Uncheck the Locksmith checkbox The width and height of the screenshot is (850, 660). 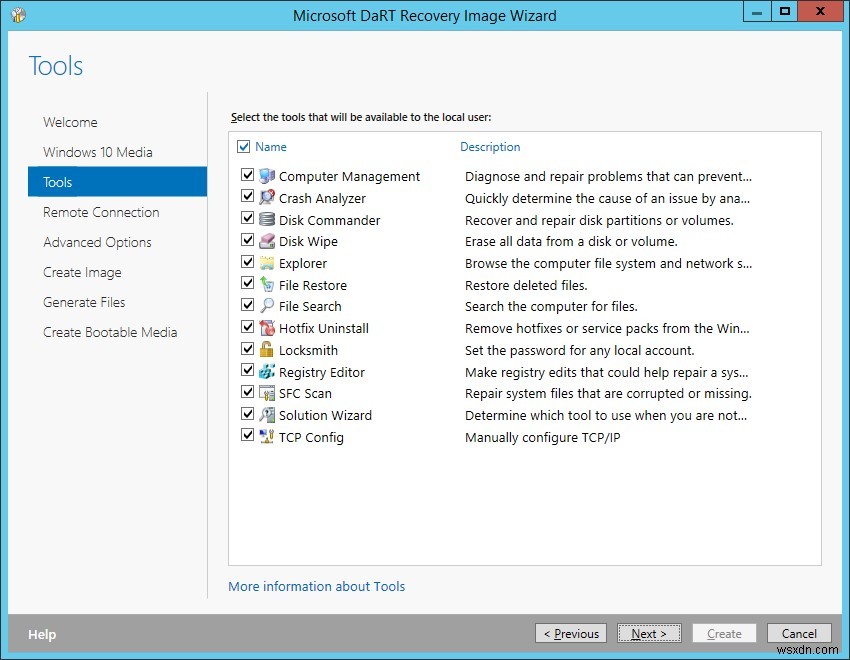(x=247, y=348)
